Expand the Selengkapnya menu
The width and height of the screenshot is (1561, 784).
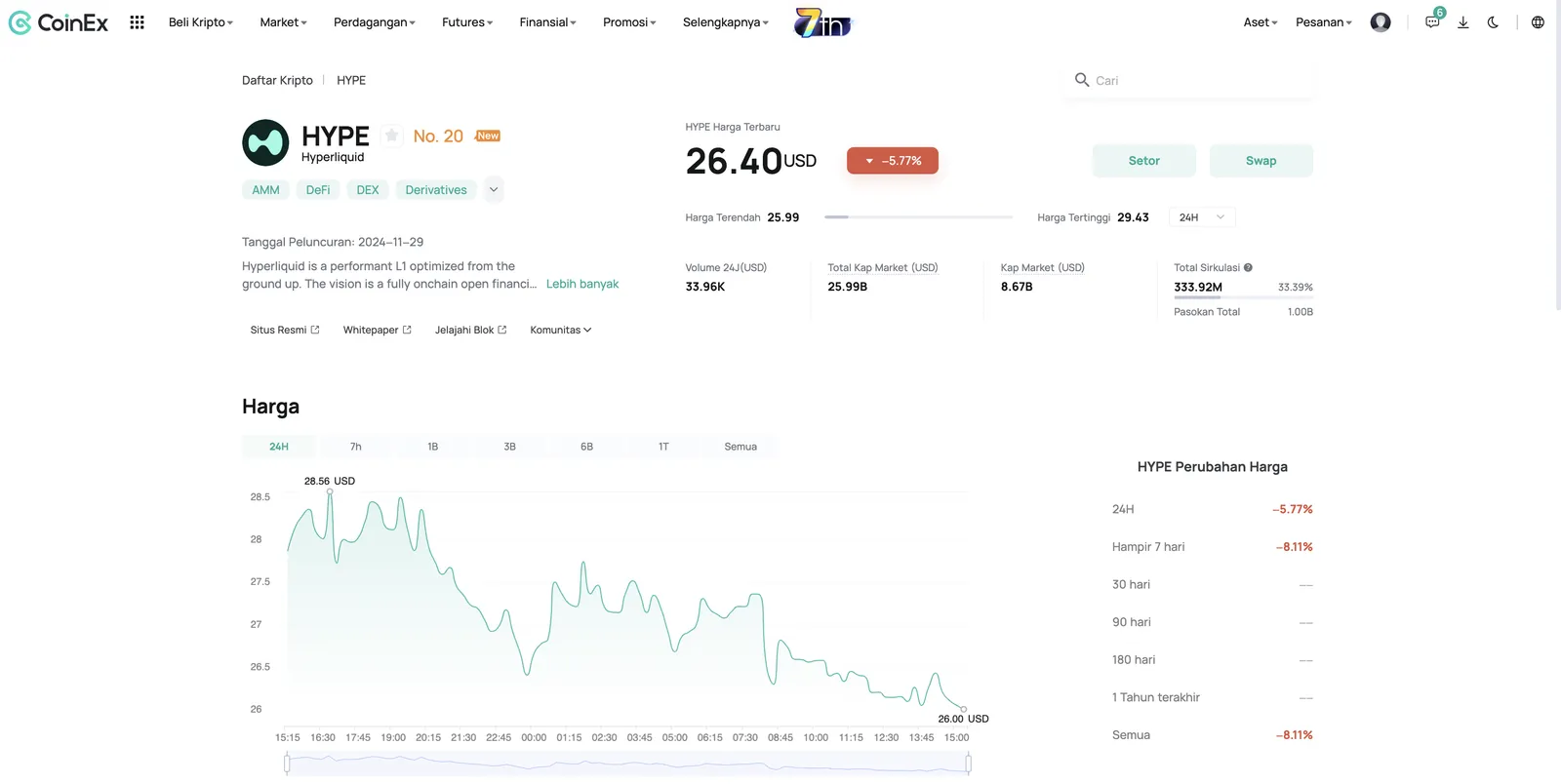725,22
